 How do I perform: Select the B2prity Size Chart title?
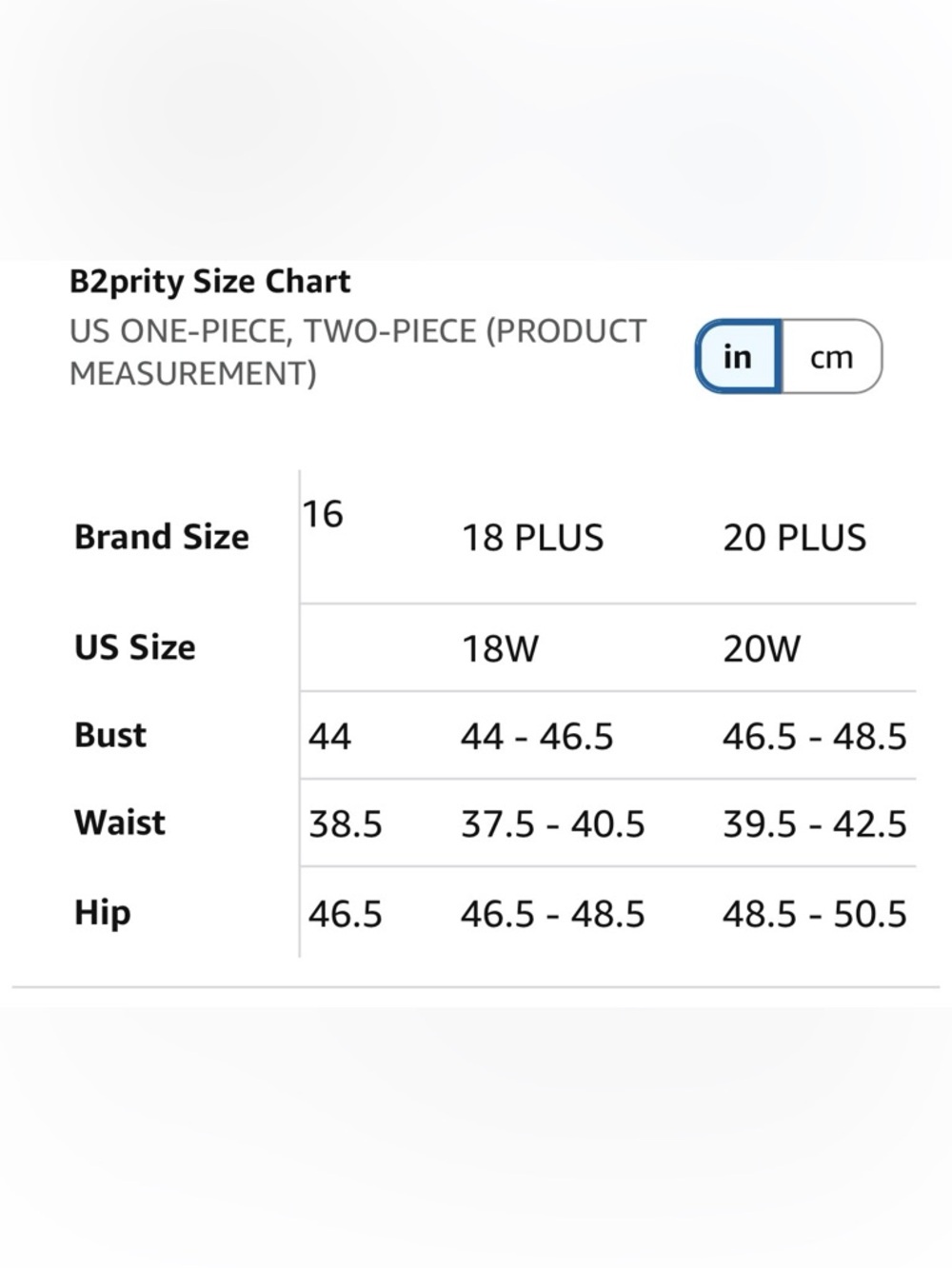pyautogui.click(x=210, y=282)
